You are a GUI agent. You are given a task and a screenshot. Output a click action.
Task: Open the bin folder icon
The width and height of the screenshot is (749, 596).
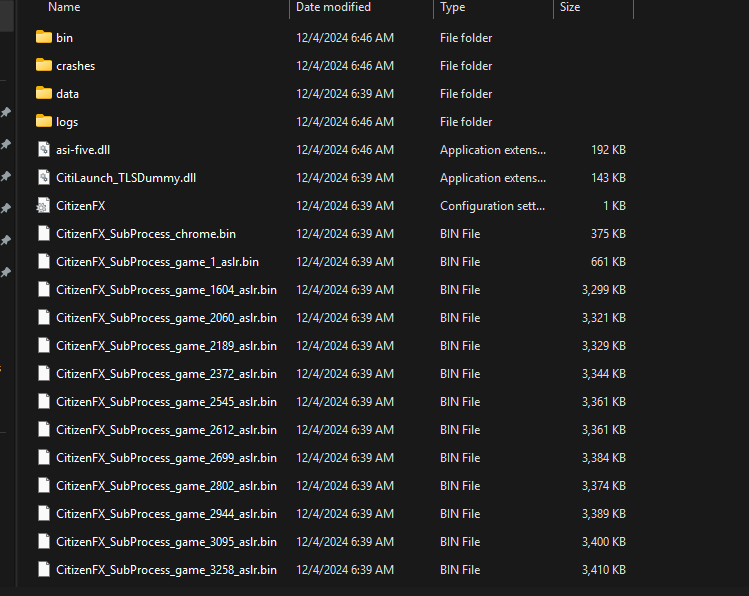44,37
